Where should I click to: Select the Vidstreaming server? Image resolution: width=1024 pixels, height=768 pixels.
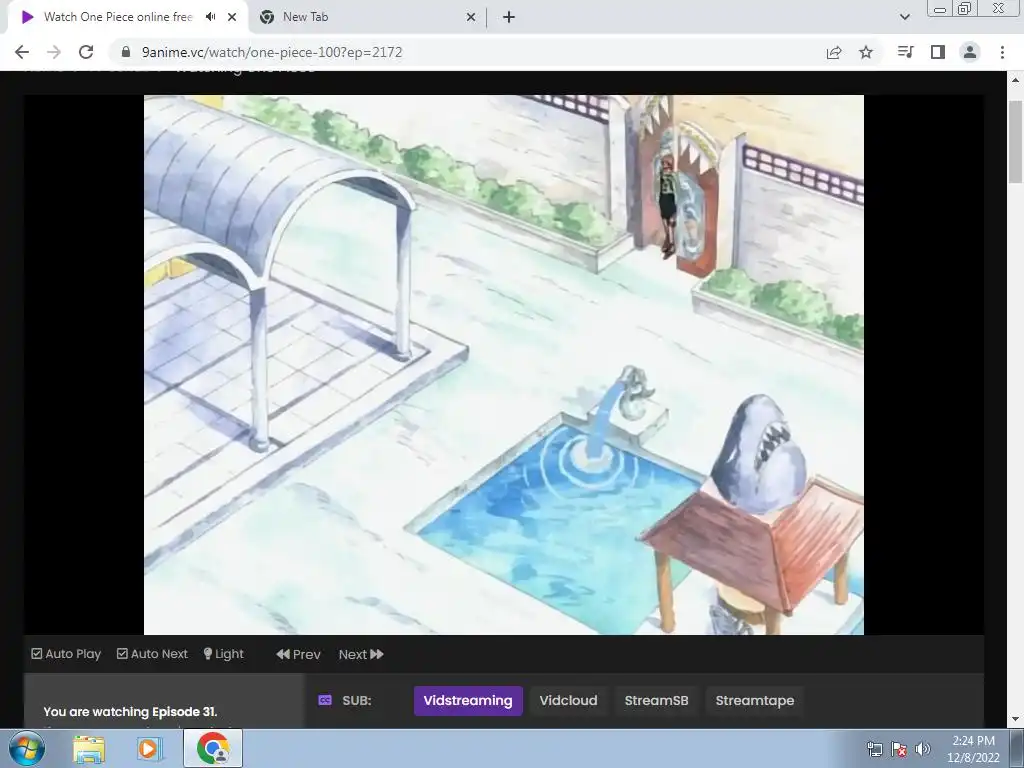pos(468,701)
